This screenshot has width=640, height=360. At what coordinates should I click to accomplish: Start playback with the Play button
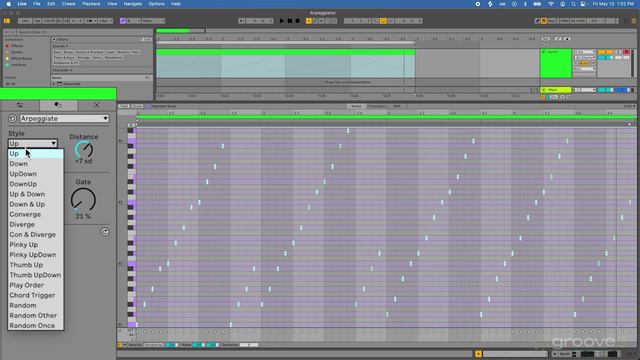[282, 21]
